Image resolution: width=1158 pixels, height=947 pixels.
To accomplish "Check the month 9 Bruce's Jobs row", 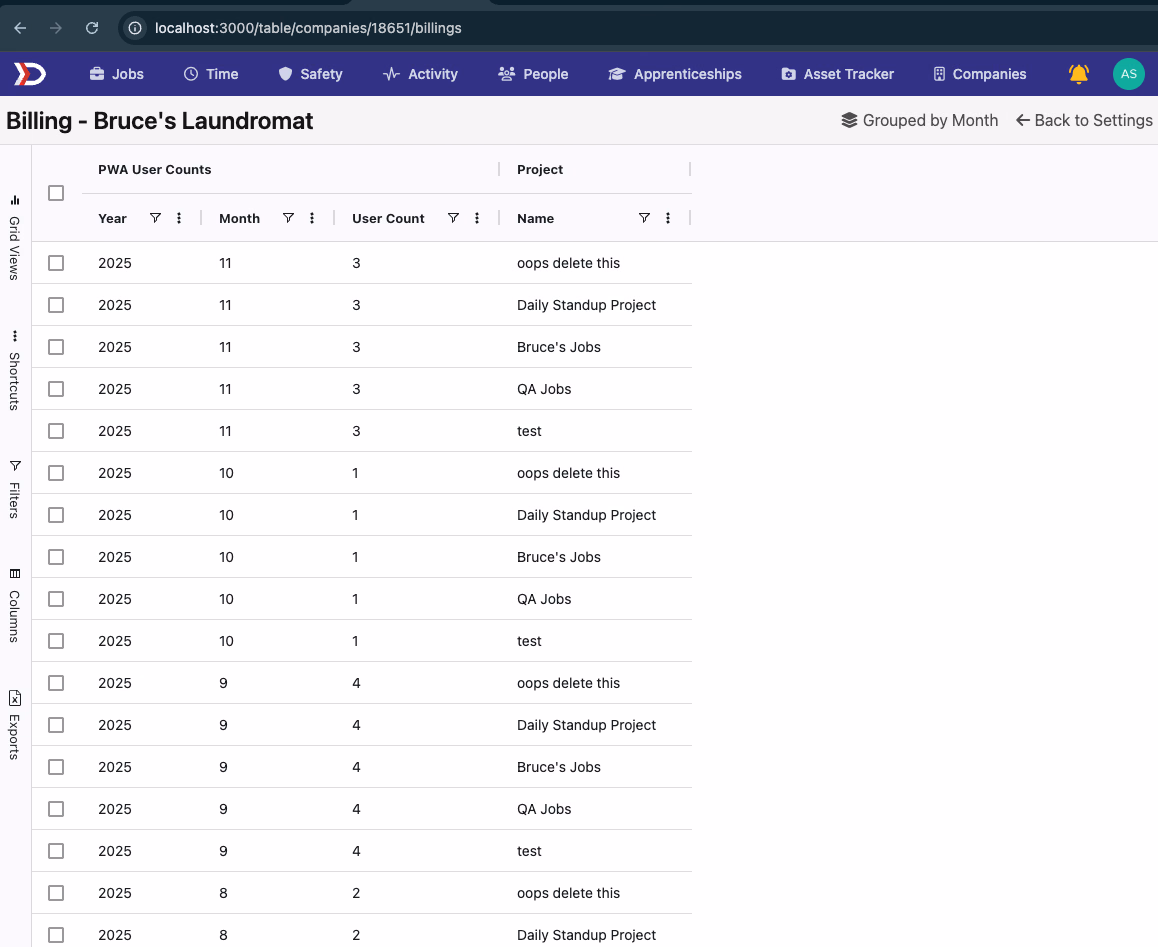I will click(56, 767).
